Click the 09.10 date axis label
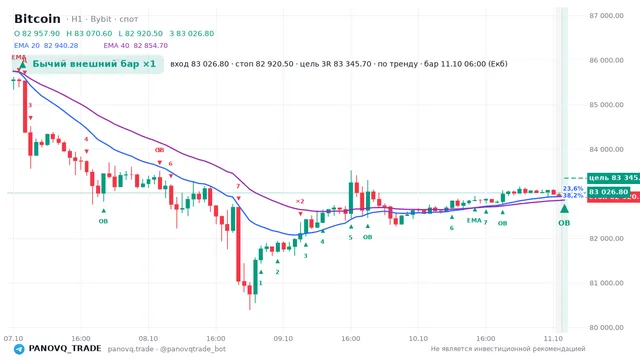Image resolution: width=640 pixels, height=360 pixels. (x=283, y=338)
